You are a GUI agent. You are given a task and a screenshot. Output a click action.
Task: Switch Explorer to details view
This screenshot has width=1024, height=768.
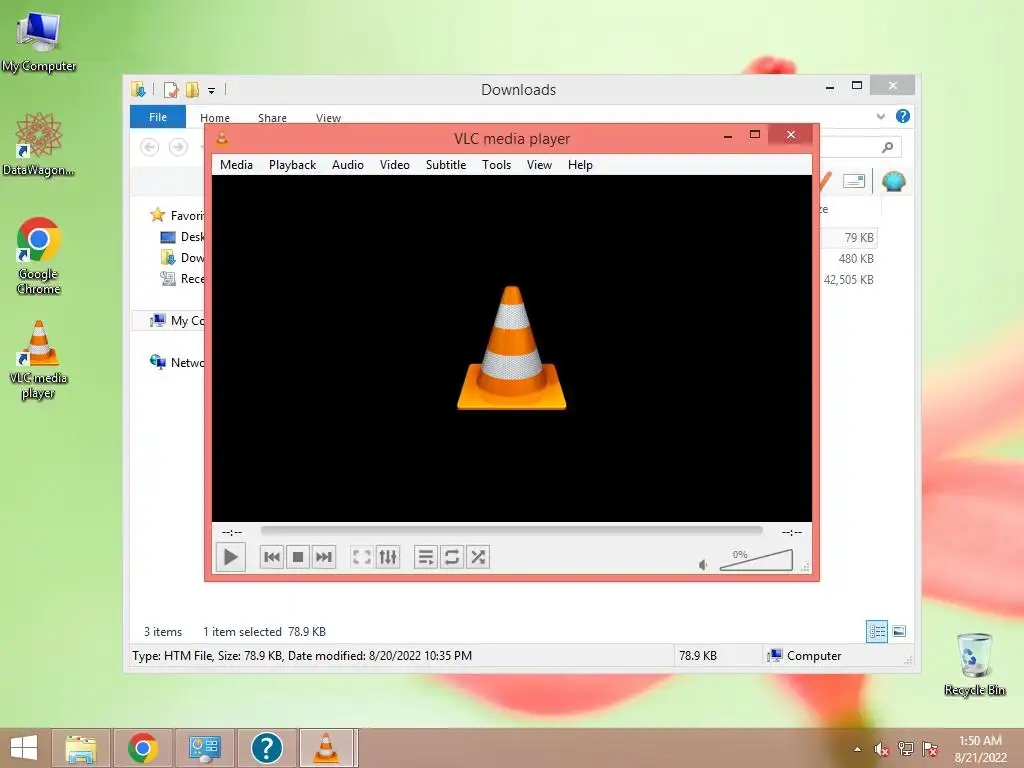point(876,632)
